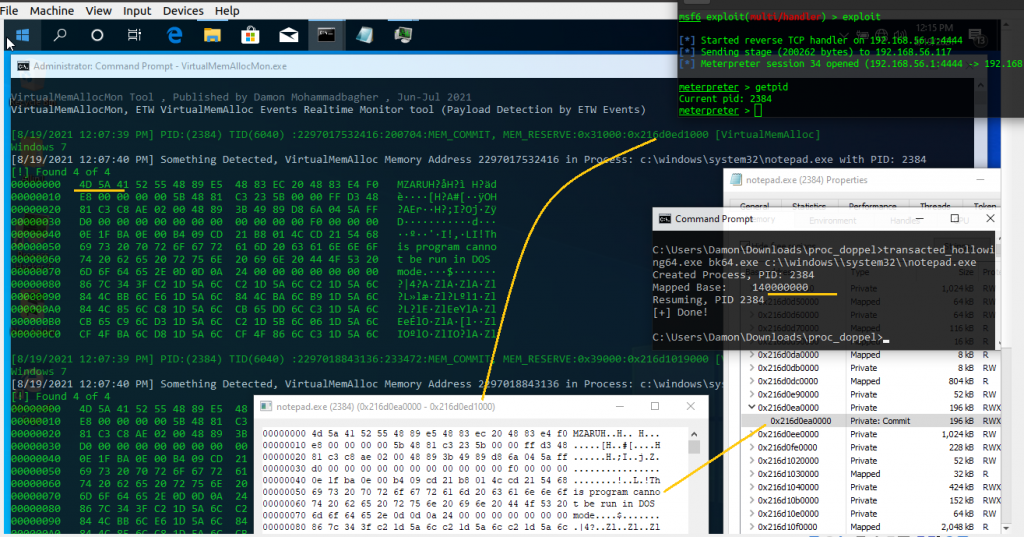Screen dimensions: 1024x537
Task: Minimize small Command Prompt window
Action: click(x=920, y=219)
